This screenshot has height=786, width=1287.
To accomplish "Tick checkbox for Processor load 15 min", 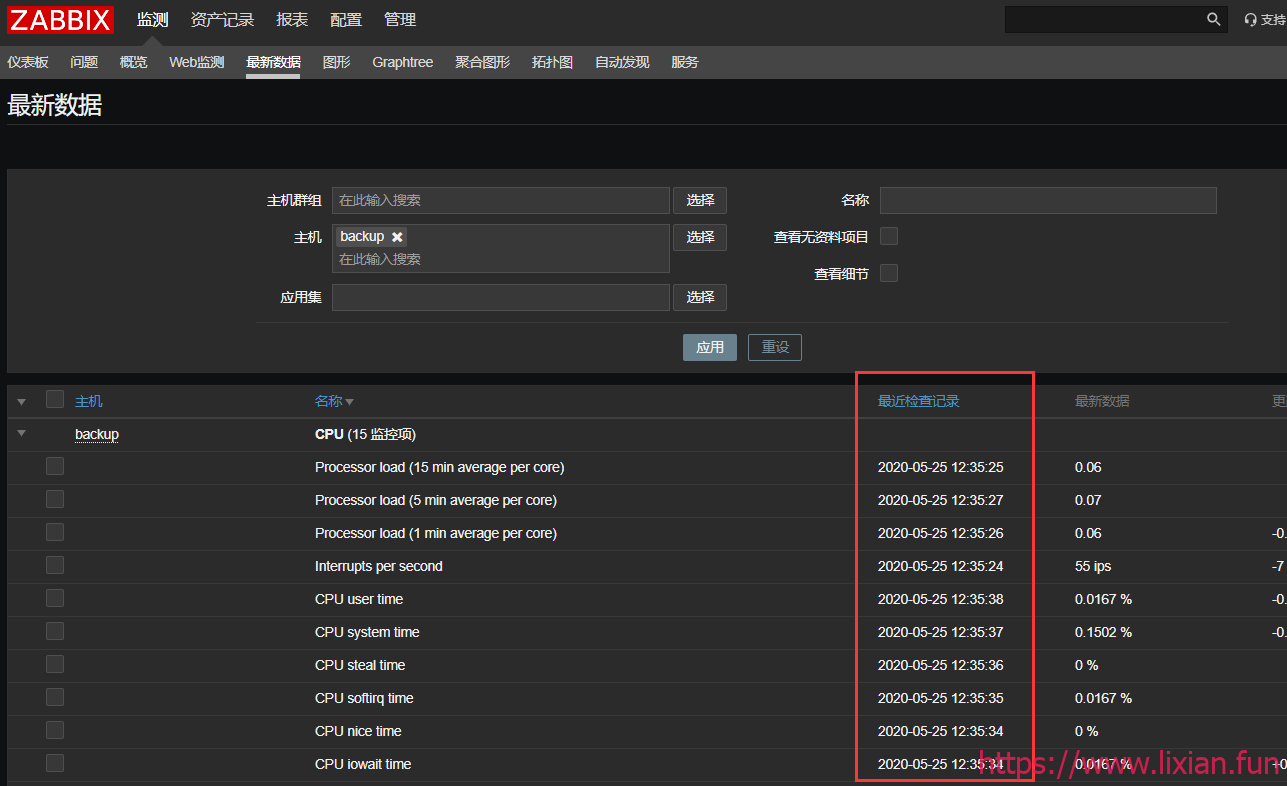I will (55, 466).
